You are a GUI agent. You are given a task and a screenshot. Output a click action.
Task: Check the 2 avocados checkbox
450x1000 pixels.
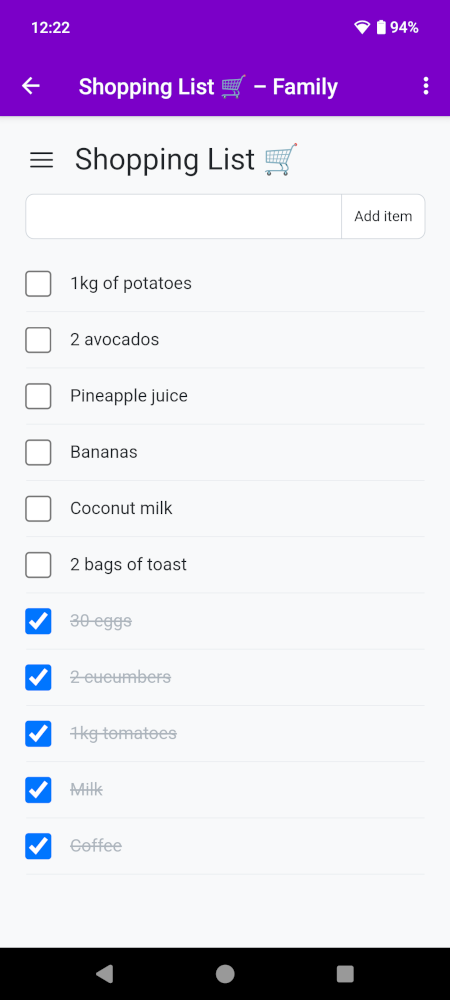pos(38,340)
